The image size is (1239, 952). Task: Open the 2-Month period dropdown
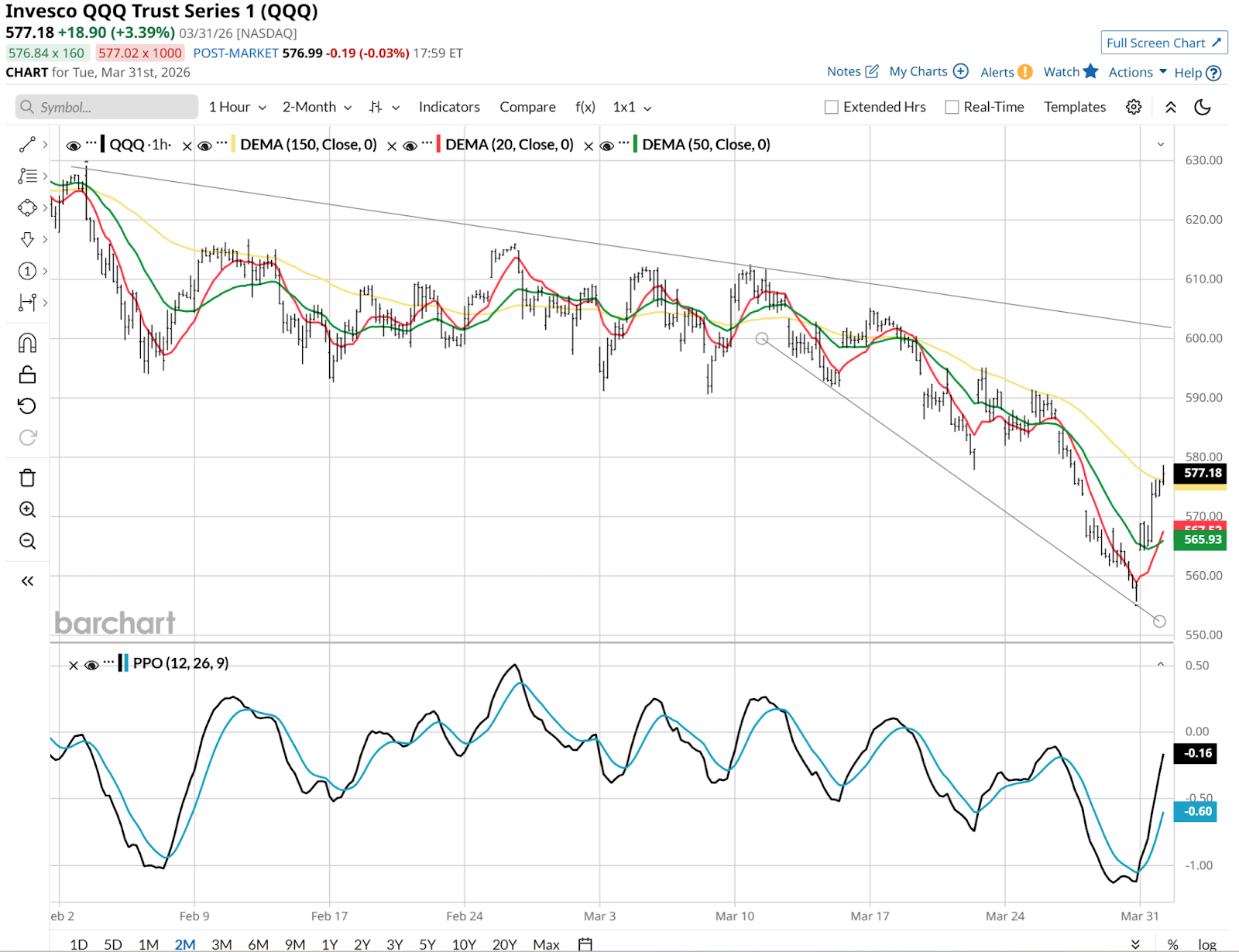tap(317, 107)
